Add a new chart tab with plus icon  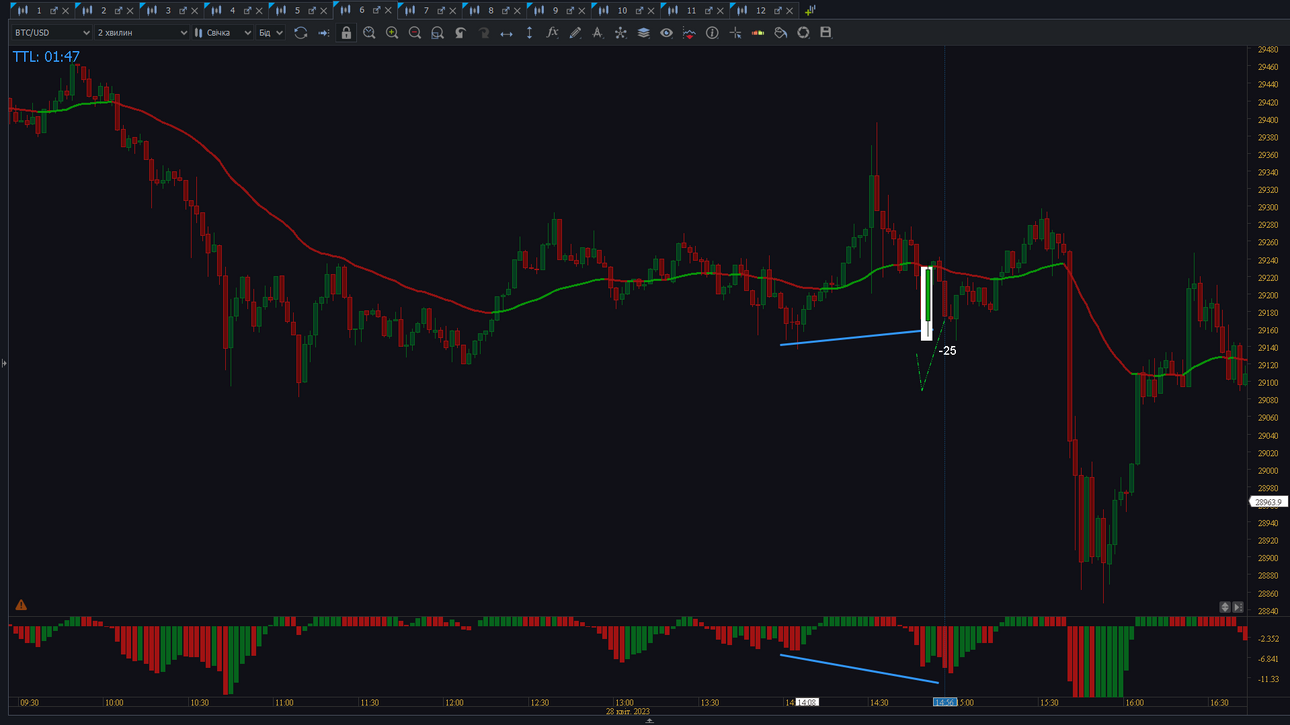(810, 11)
